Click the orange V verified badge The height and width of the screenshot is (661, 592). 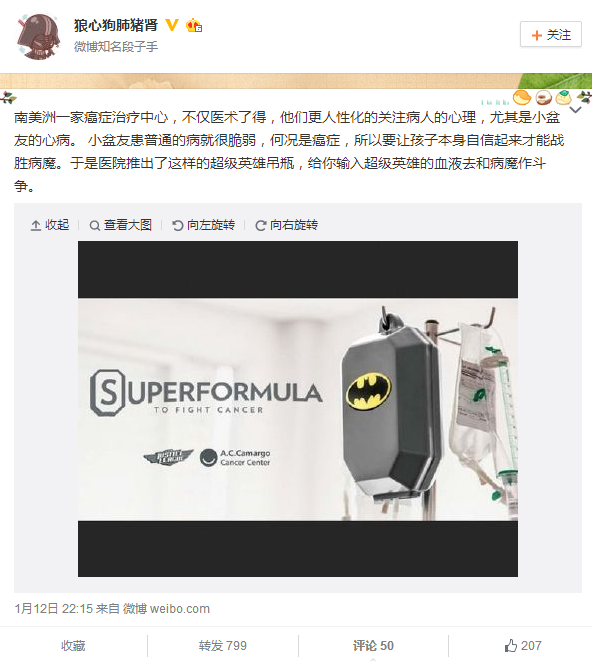coord(171,25)
